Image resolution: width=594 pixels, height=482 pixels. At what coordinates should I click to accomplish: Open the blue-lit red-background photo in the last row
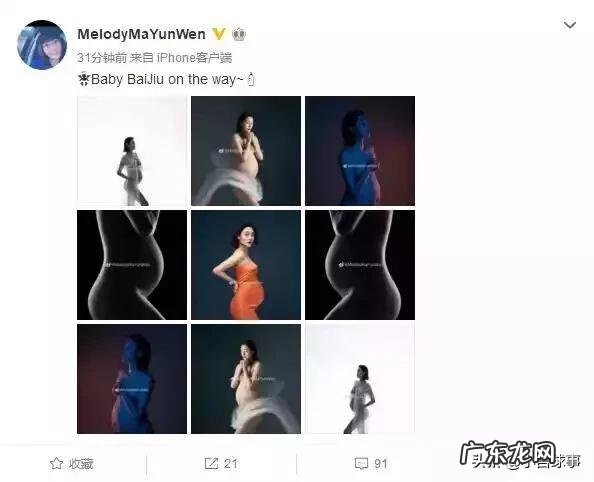tap(132, 379)
